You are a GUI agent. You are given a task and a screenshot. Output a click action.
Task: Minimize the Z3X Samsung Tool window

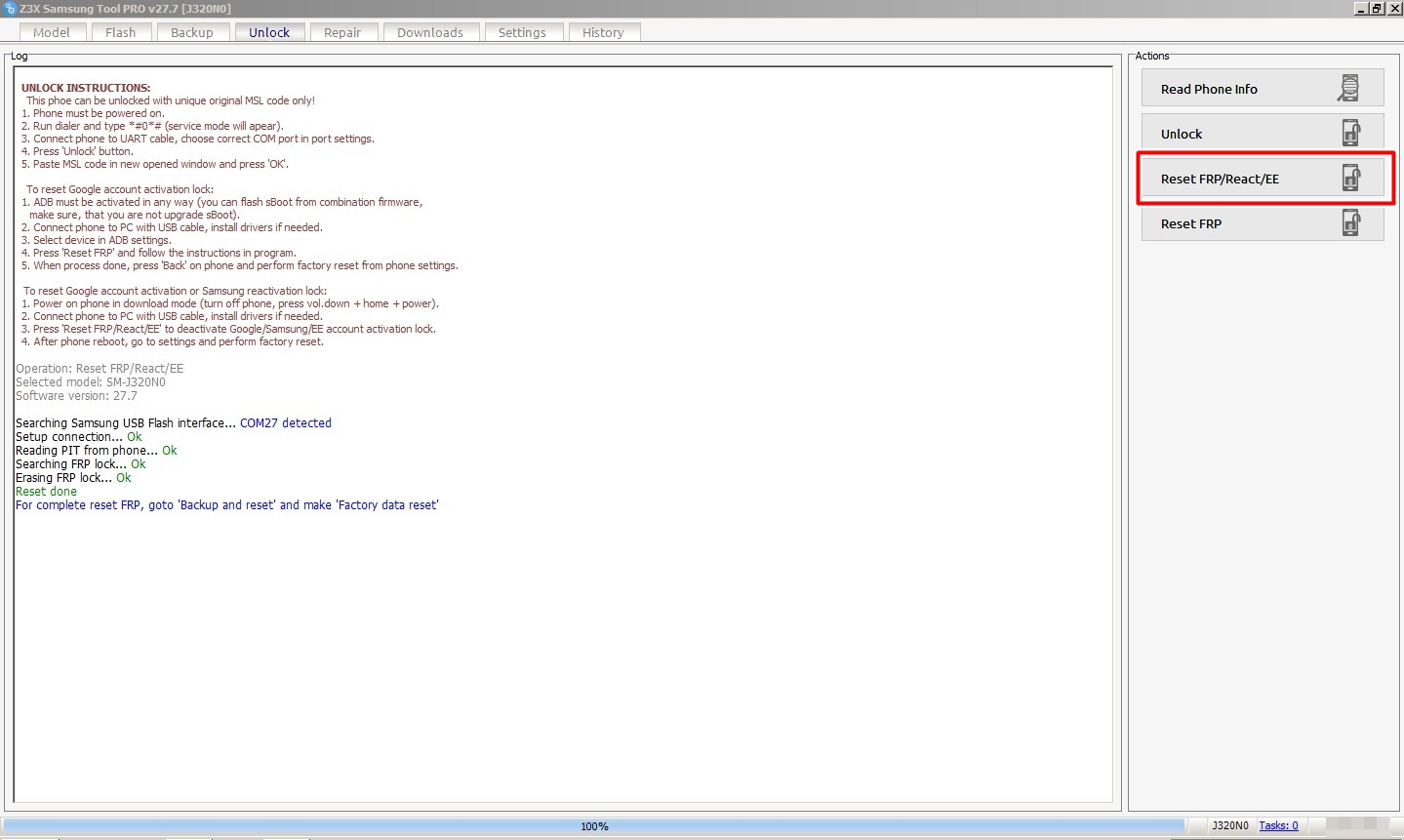(x=1360, y=8)
